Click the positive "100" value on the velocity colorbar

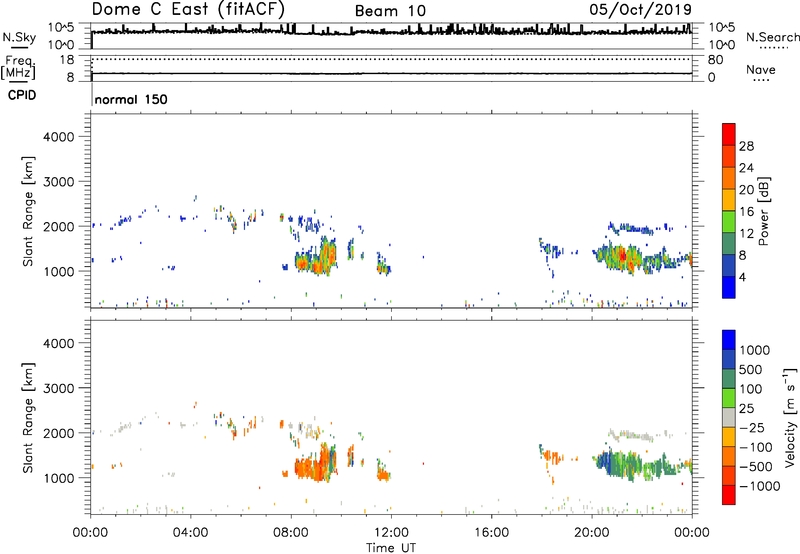coord(751,389)
